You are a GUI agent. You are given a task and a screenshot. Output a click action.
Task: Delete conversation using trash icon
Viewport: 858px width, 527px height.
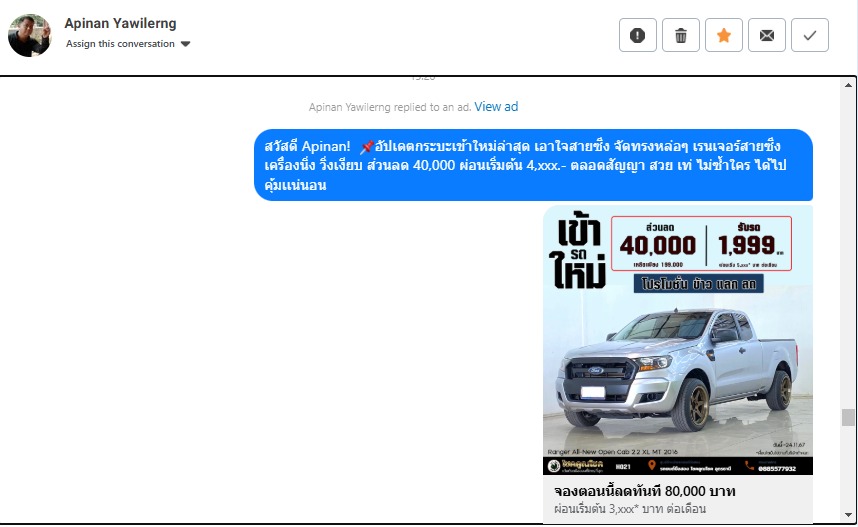point(681,36)
